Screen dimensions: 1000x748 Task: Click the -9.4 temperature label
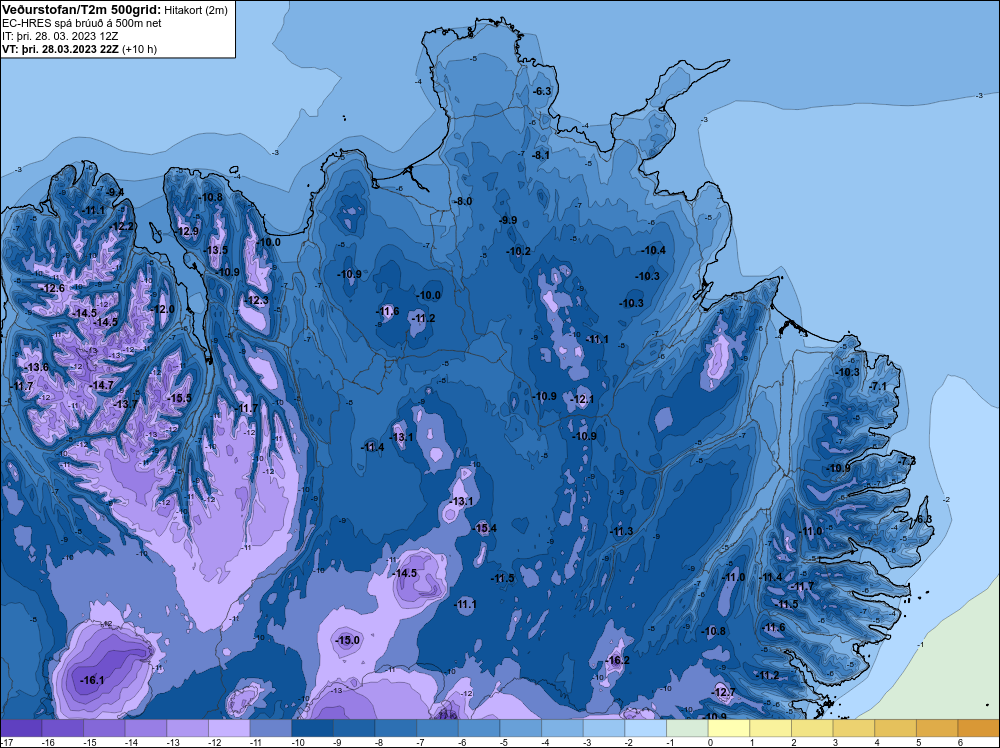(115, 192)
